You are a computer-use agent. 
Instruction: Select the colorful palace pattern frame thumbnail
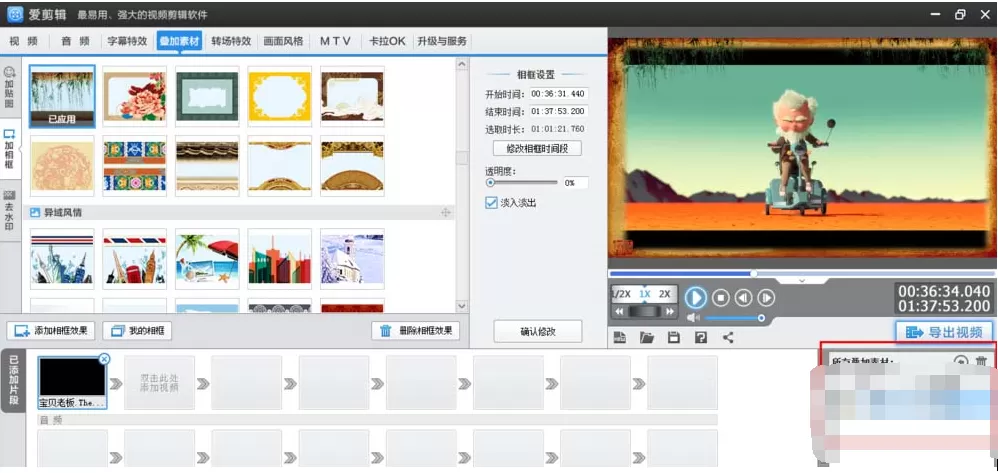tap(134, 166)
